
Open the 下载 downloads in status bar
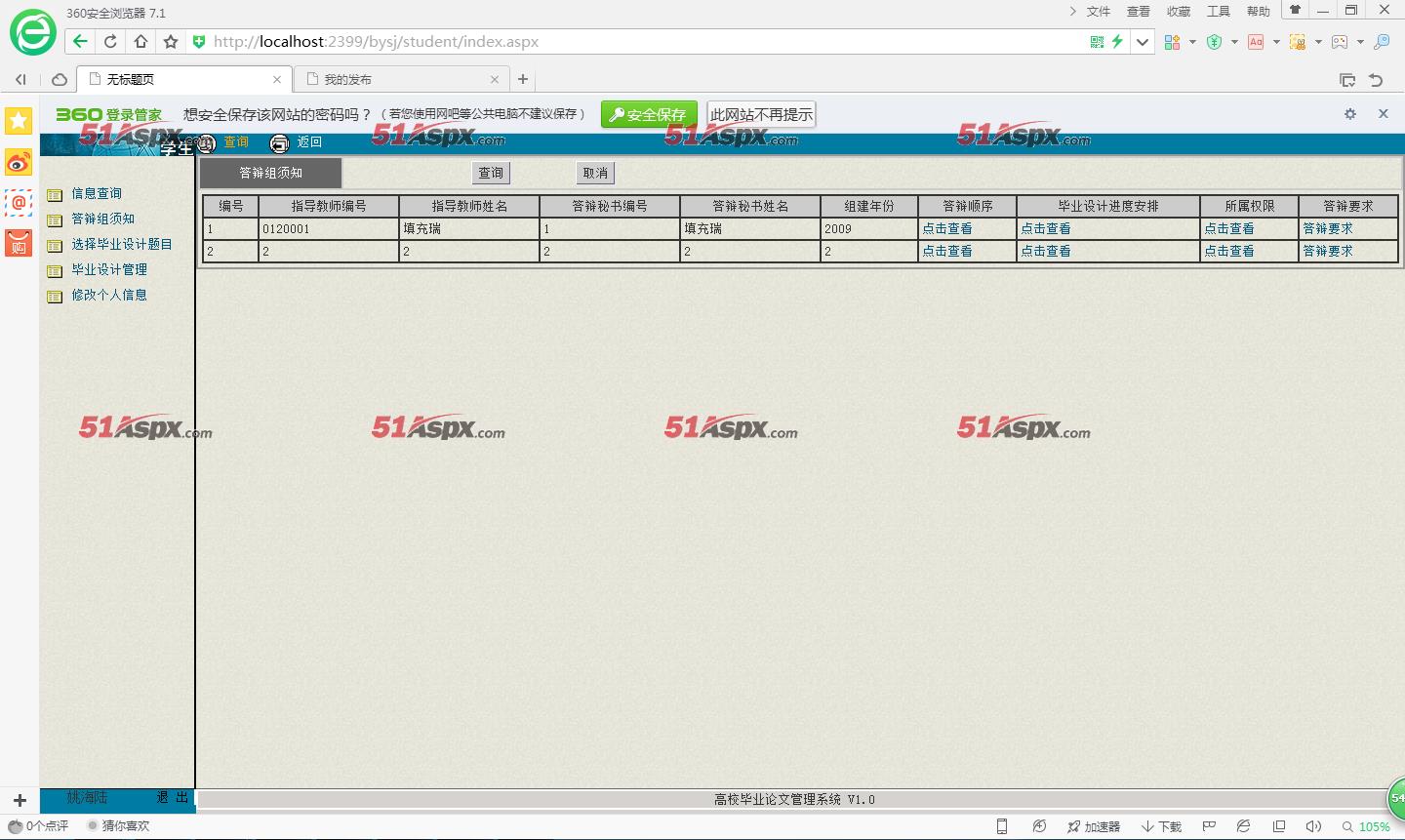1162,826
